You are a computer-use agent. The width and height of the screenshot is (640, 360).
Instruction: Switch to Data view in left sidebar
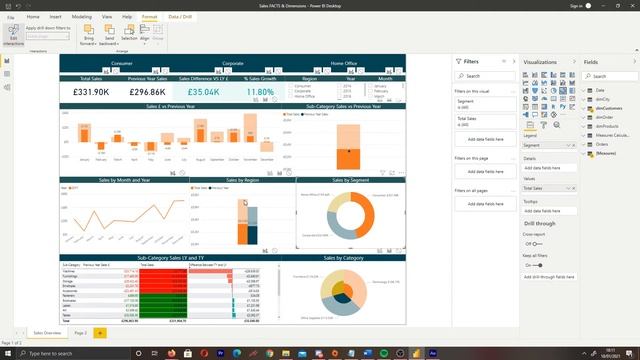click(x=7, y=74)
